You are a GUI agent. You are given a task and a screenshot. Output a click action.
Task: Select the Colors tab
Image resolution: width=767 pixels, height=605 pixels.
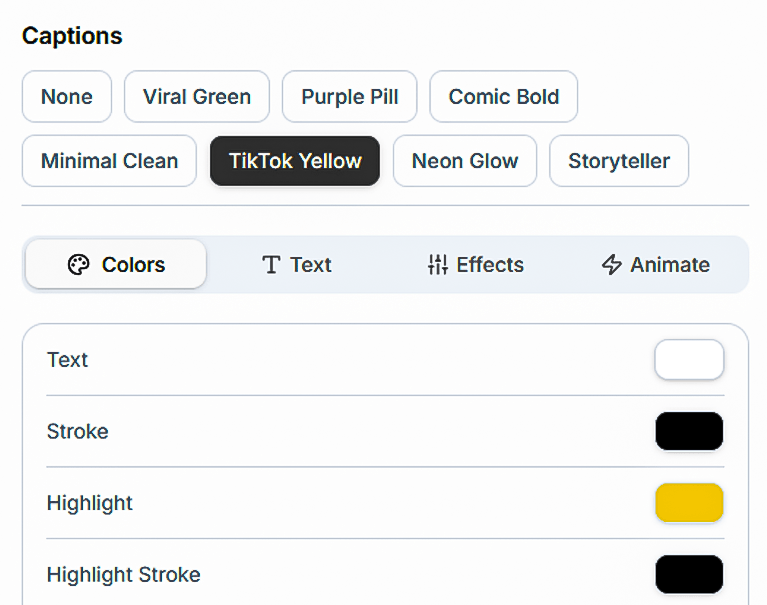click(116, 265)
